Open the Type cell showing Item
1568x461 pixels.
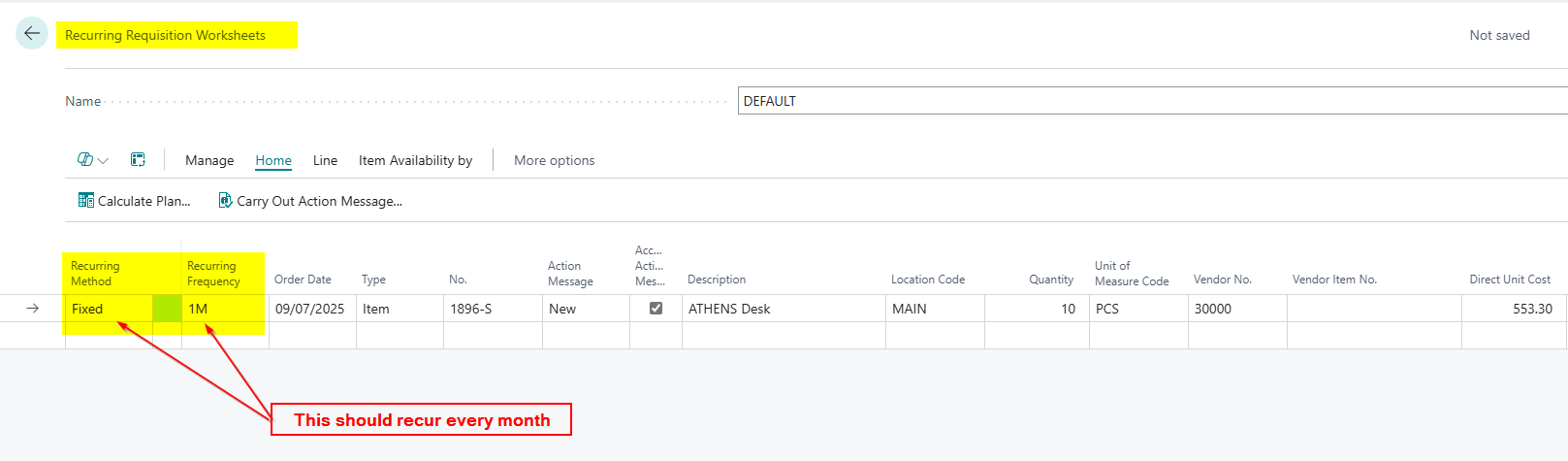400,309
